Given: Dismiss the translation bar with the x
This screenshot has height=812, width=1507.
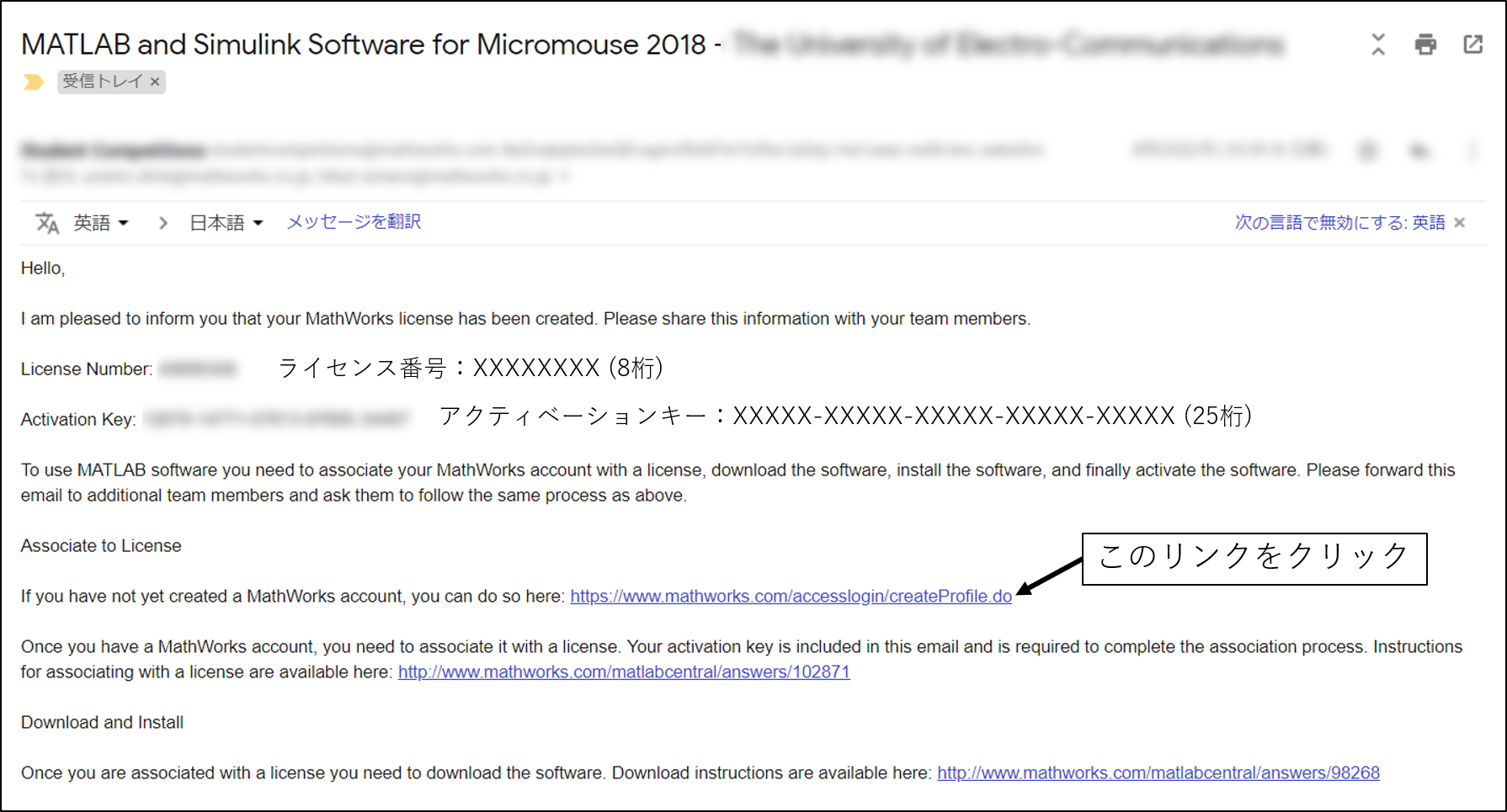Looking at the screenshot, I should pyautogui.click(x=1460, y=222).
